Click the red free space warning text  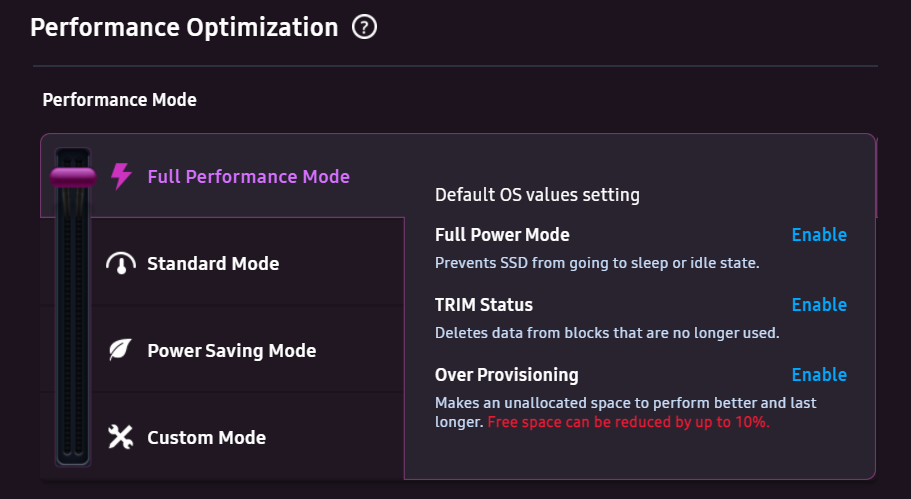point(628,422)
